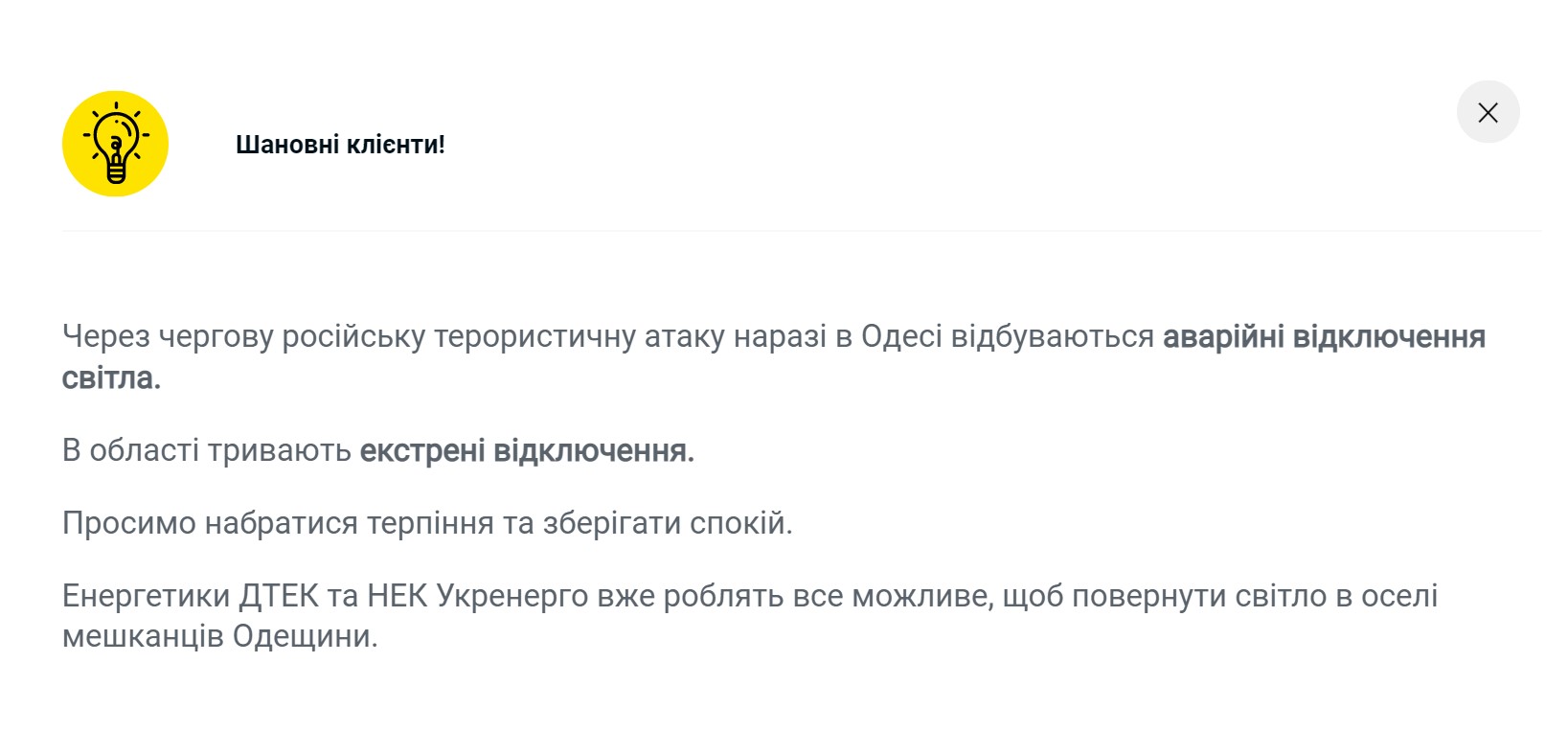This screenshot has height=731, width=1568.
Task: Select the lightbulb inside the yellow circle
Action: point(115,144)
